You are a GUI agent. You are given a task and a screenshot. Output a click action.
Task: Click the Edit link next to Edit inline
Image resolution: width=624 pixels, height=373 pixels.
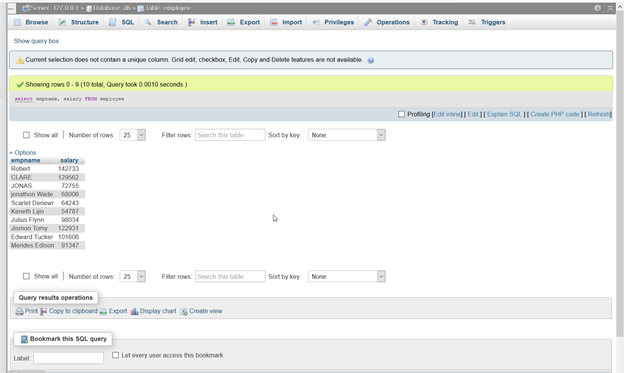pos(473,114)
